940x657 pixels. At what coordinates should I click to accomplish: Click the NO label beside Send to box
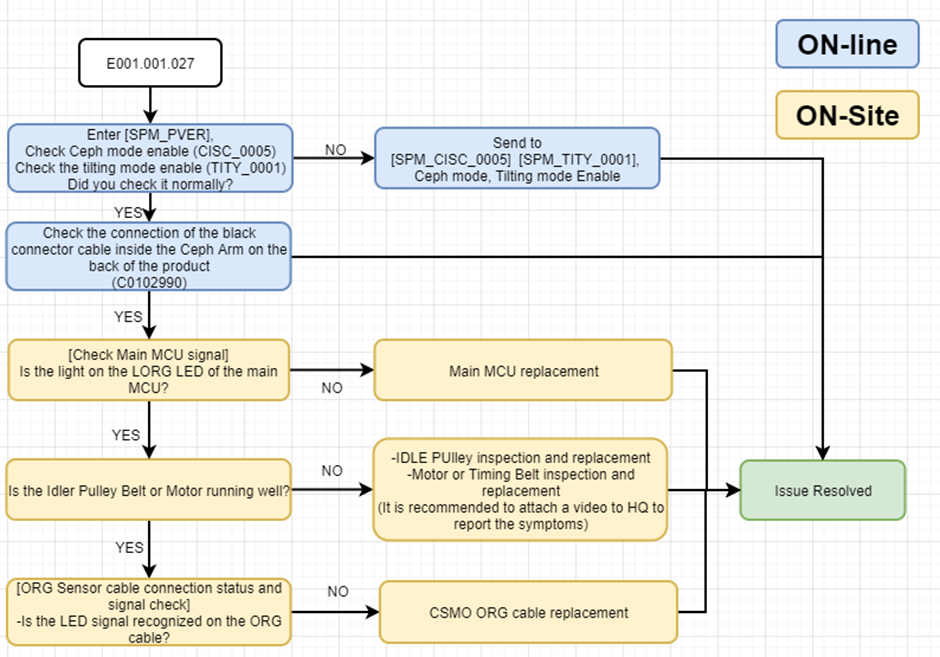[336, 150]
